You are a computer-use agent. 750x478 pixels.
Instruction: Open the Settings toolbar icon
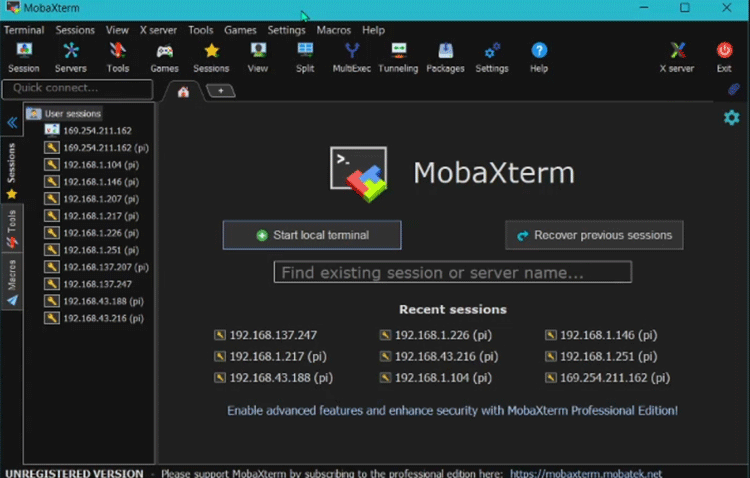[x=492, y=57]
